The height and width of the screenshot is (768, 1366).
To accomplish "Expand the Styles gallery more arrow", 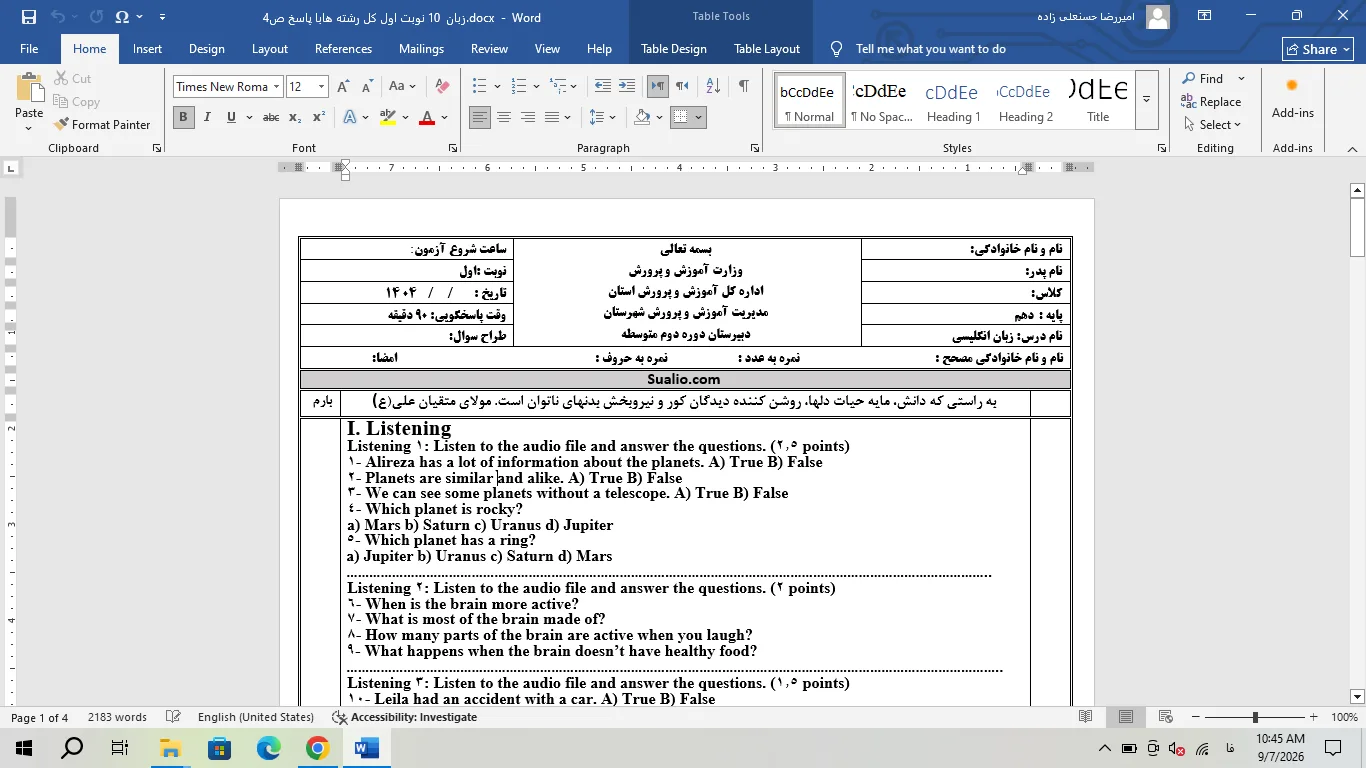I will click(x=1147, y=99).
